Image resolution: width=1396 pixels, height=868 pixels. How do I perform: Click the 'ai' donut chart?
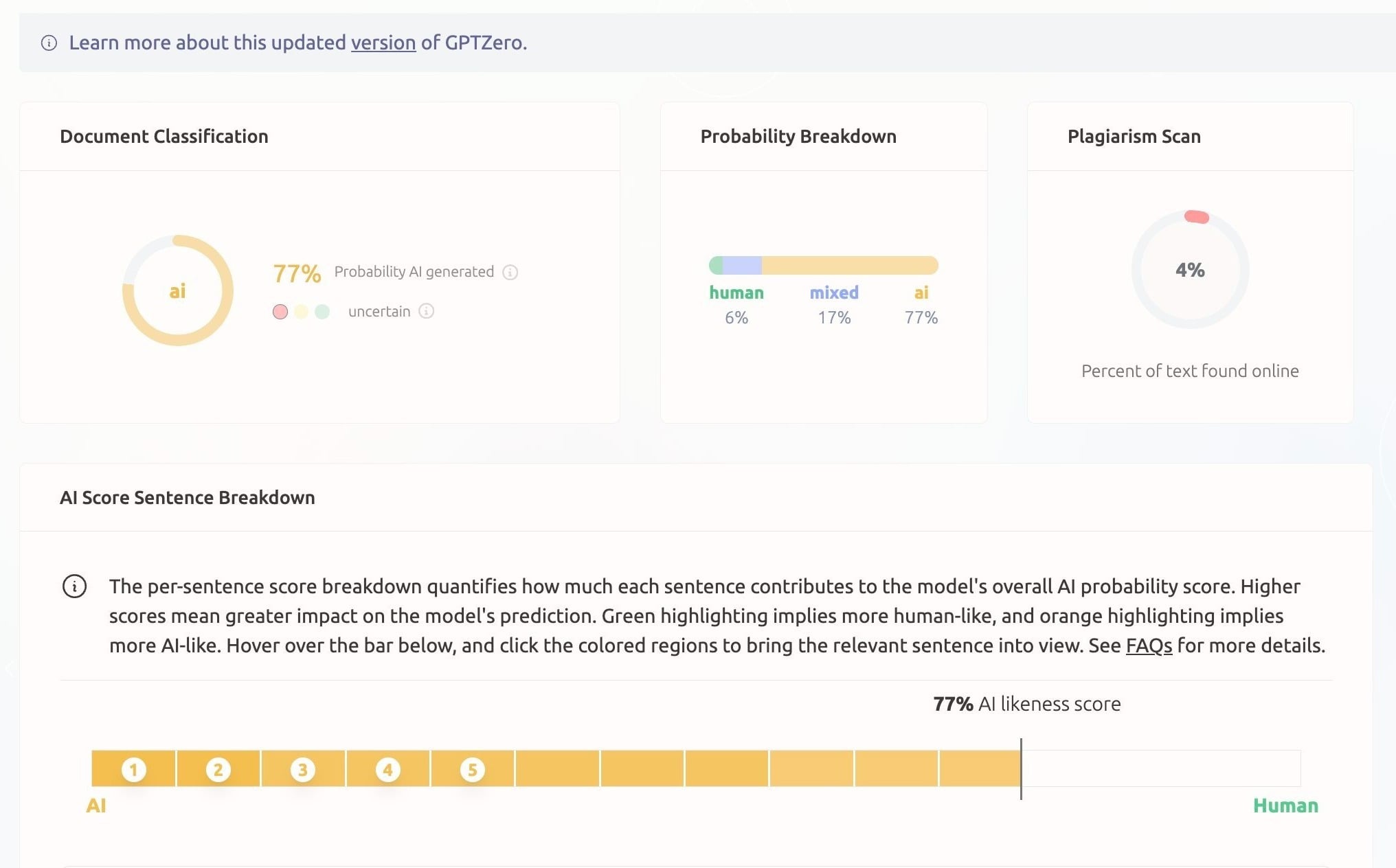click(178, 290)
